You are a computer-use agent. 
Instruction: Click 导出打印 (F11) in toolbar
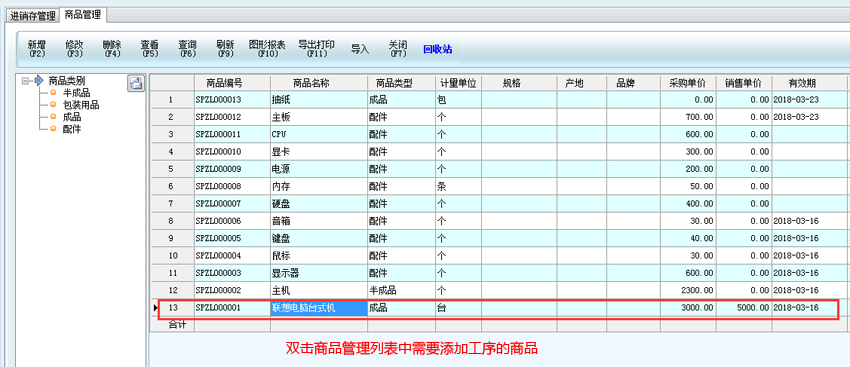(317, 49)
